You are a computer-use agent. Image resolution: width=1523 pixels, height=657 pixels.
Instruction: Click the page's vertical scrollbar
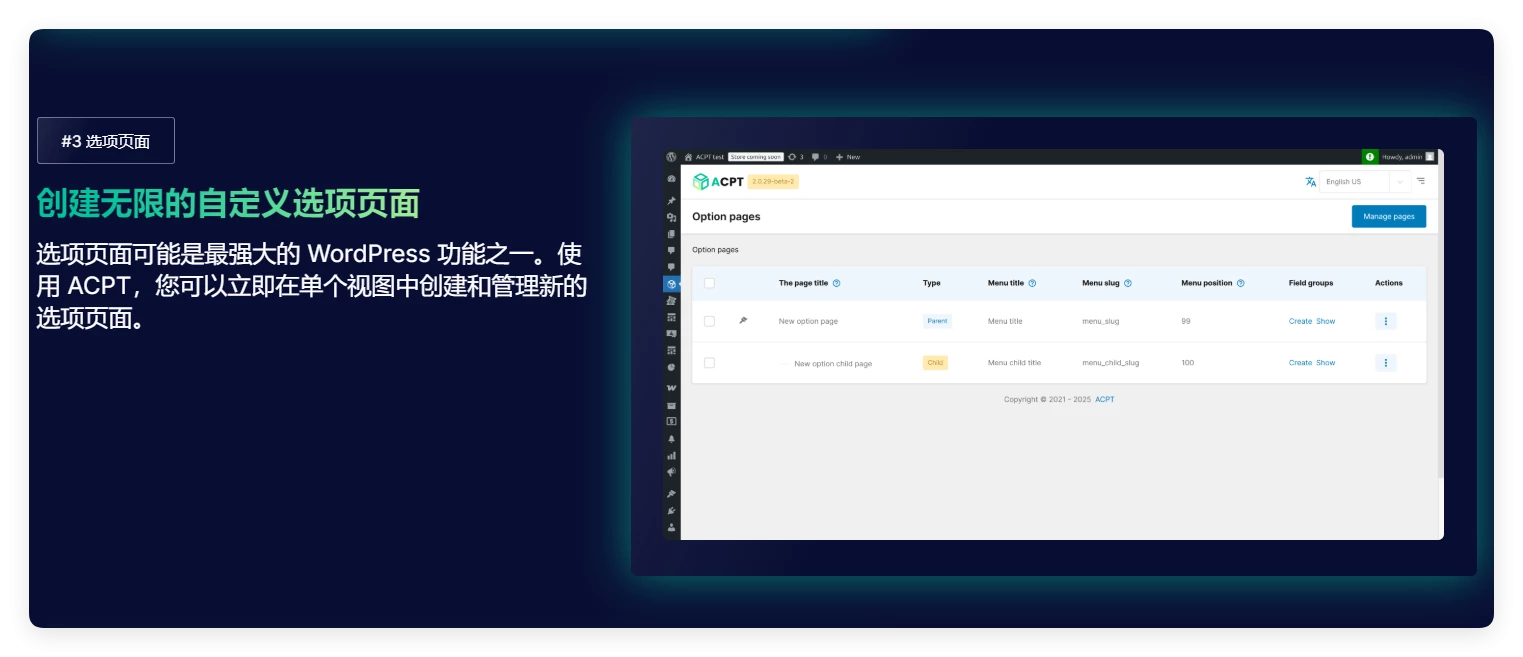tap(1440, 320)
